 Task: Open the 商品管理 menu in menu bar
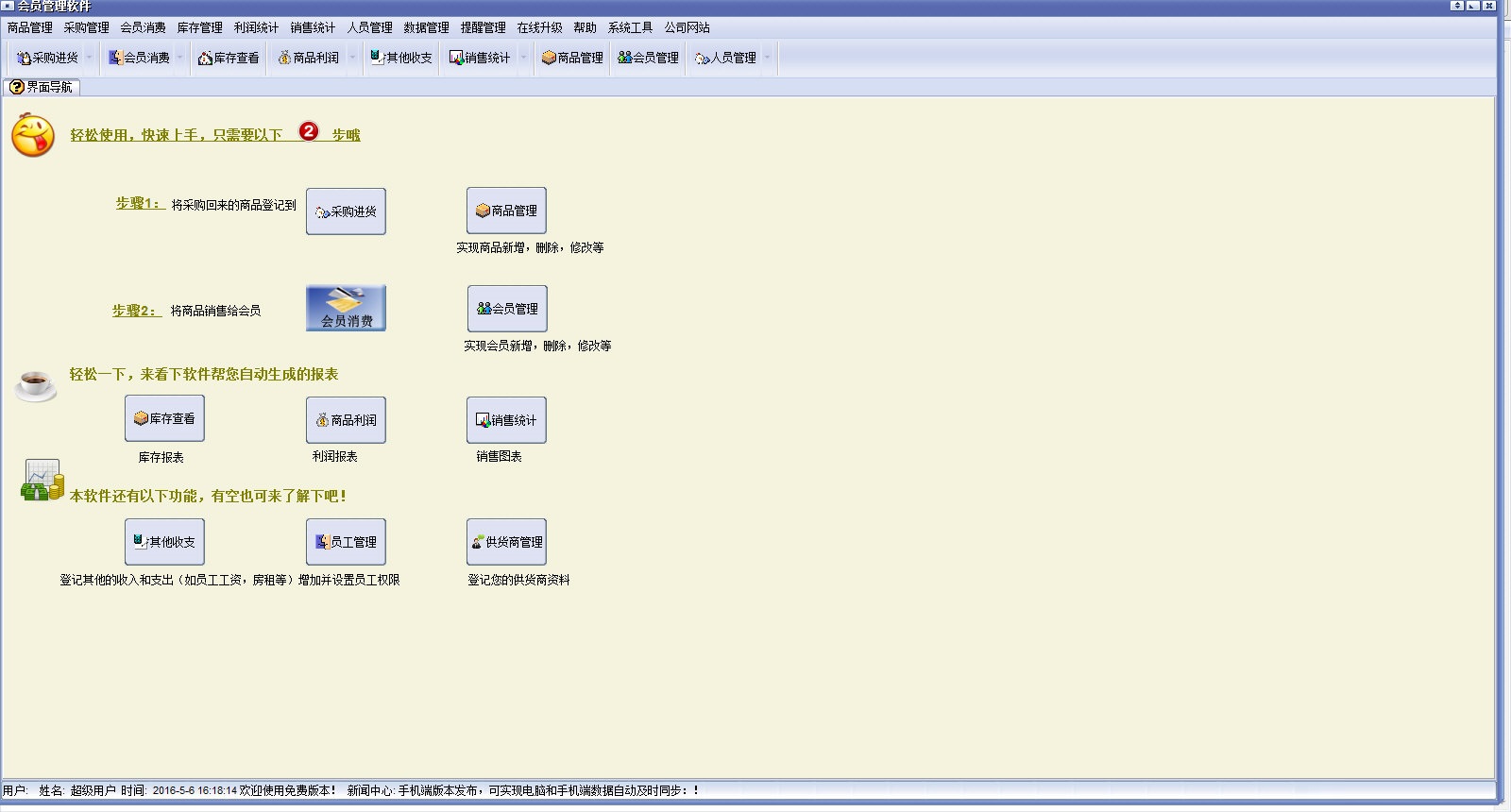click(30, 28)
